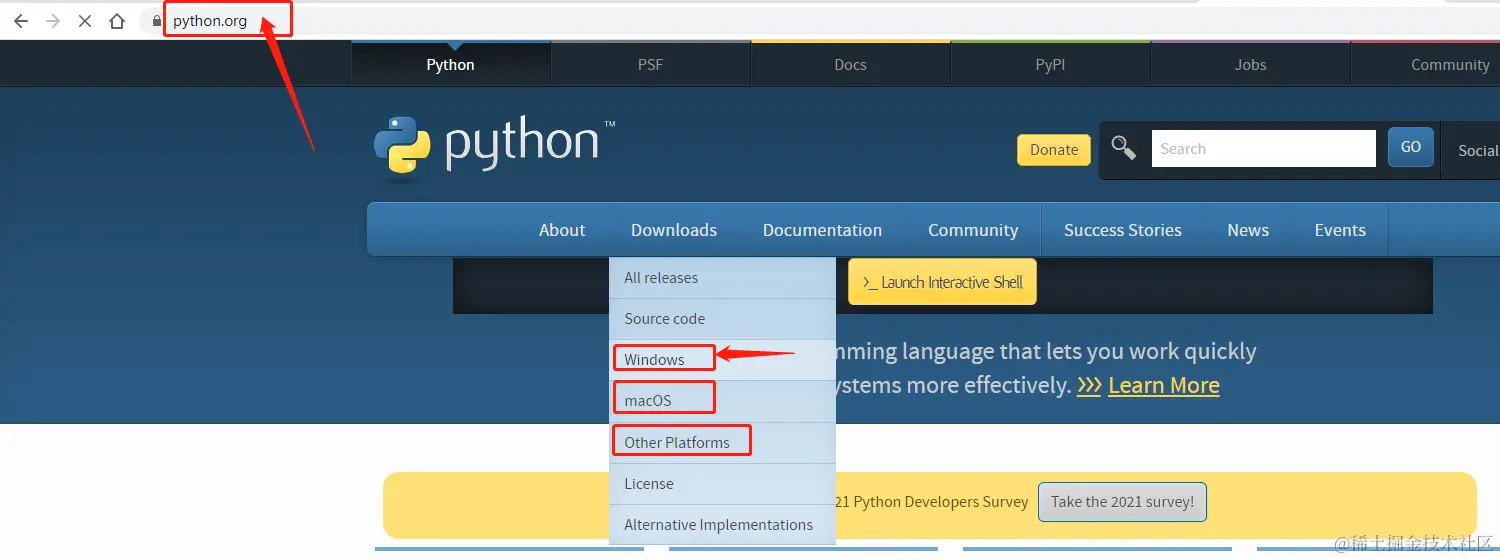The height and width of the screenshot is (560, 1500).
Task: Switch to the Docs top tab
Action: pyautogui.click(x=851, y=64)
